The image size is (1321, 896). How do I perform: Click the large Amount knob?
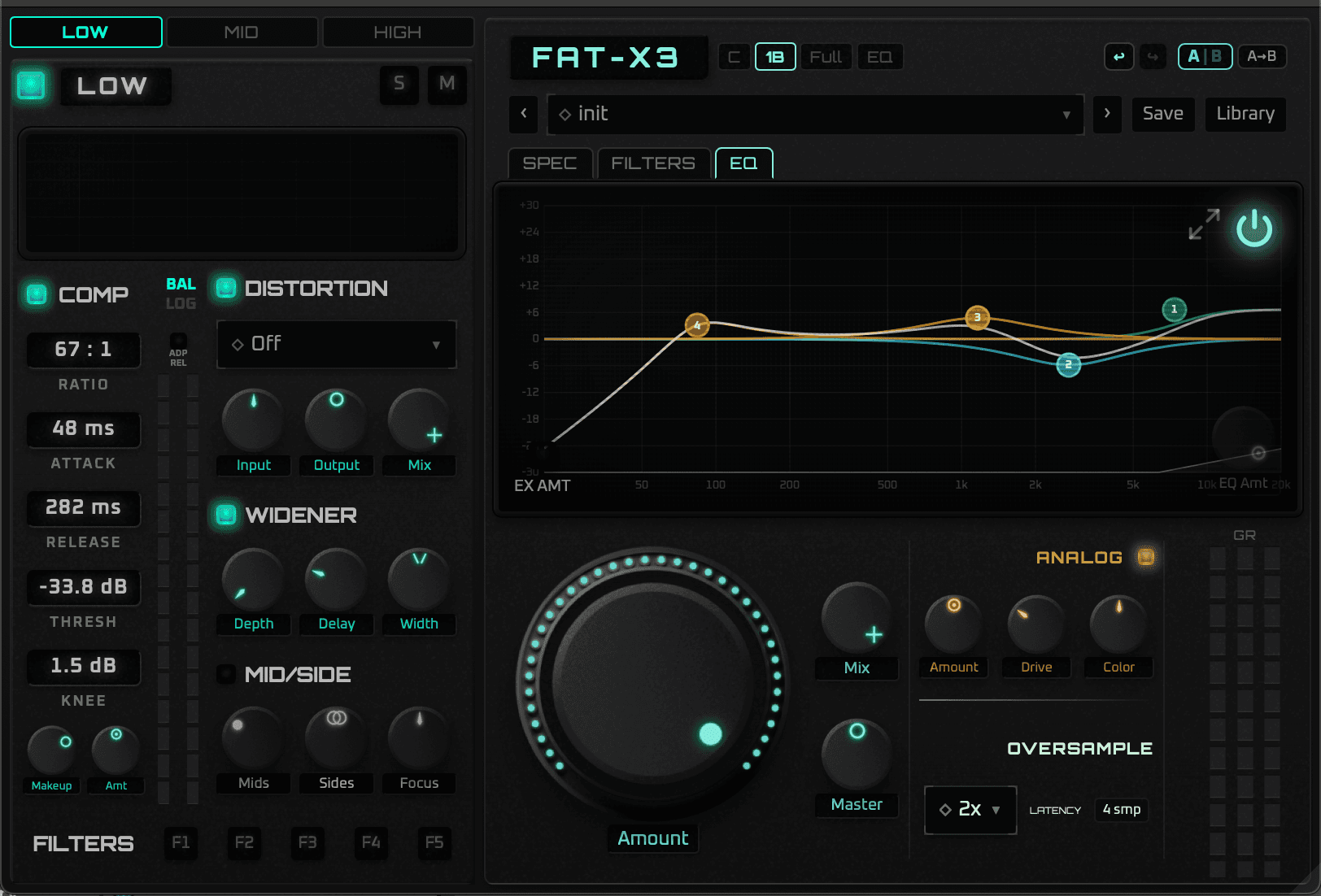pyautogui.click(x=652, y=685)
